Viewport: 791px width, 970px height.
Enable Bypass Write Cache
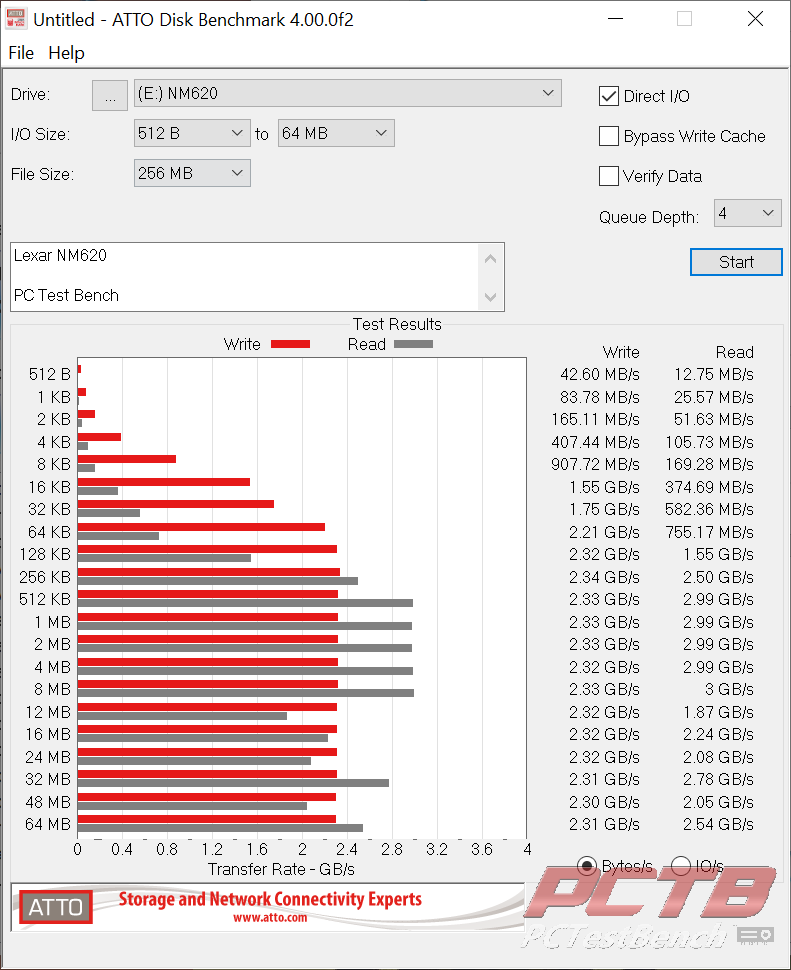coord(608,136)
